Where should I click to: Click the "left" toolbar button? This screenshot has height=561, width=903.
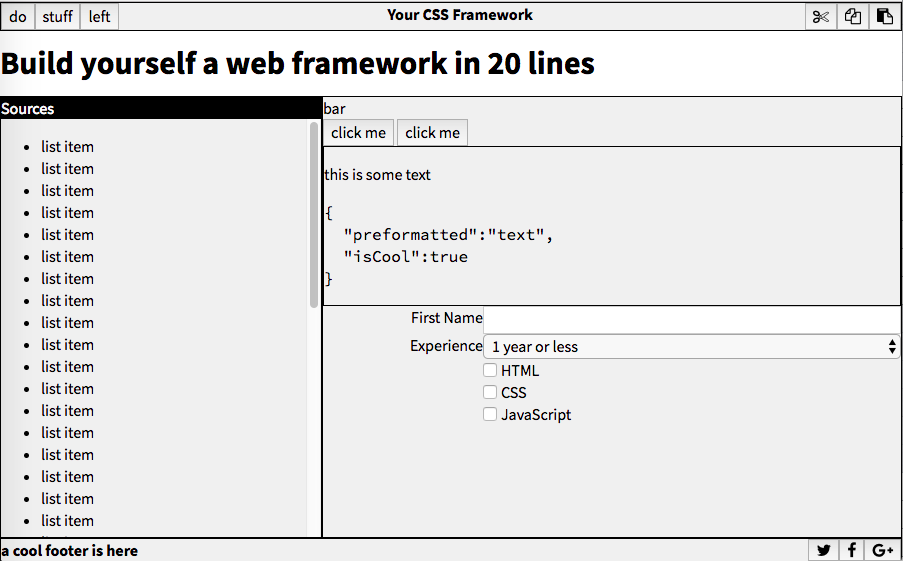(99, 16)
